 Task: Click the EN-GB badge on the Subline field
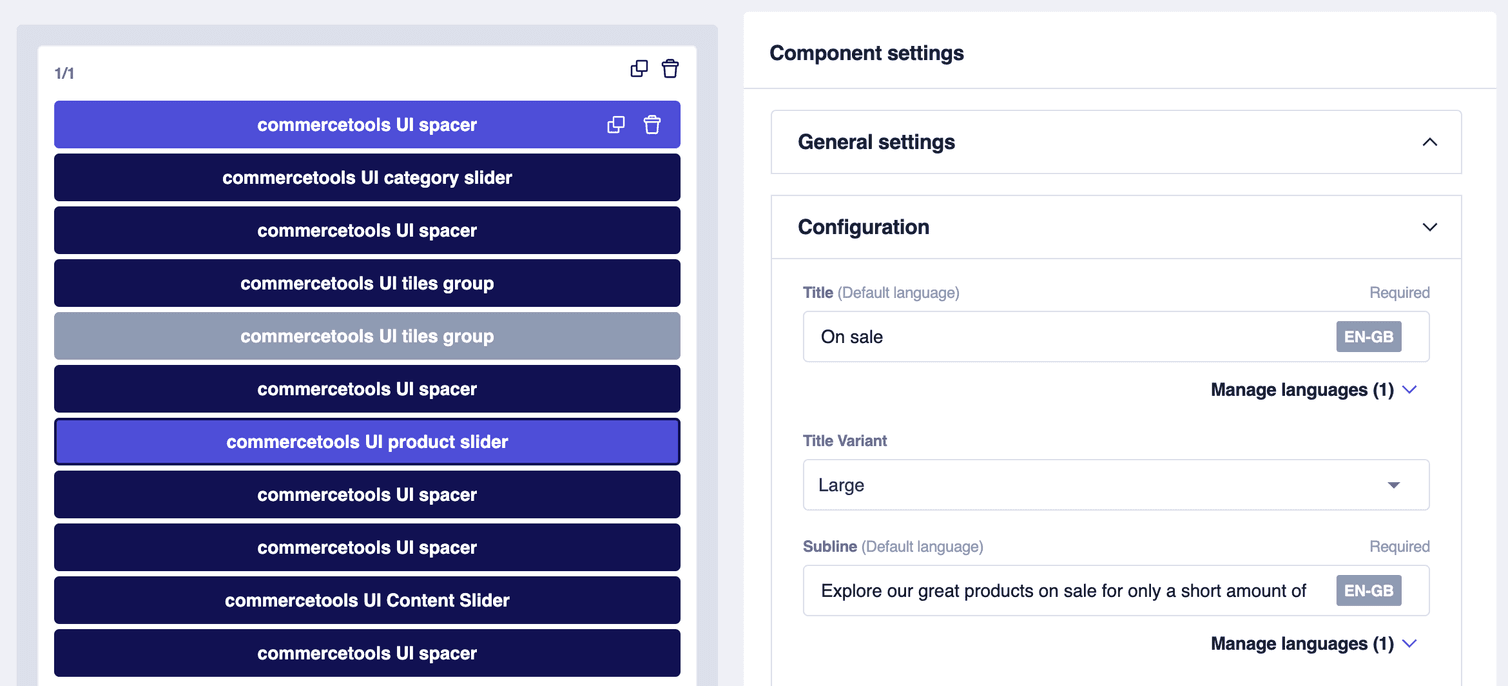(1368, 590)
